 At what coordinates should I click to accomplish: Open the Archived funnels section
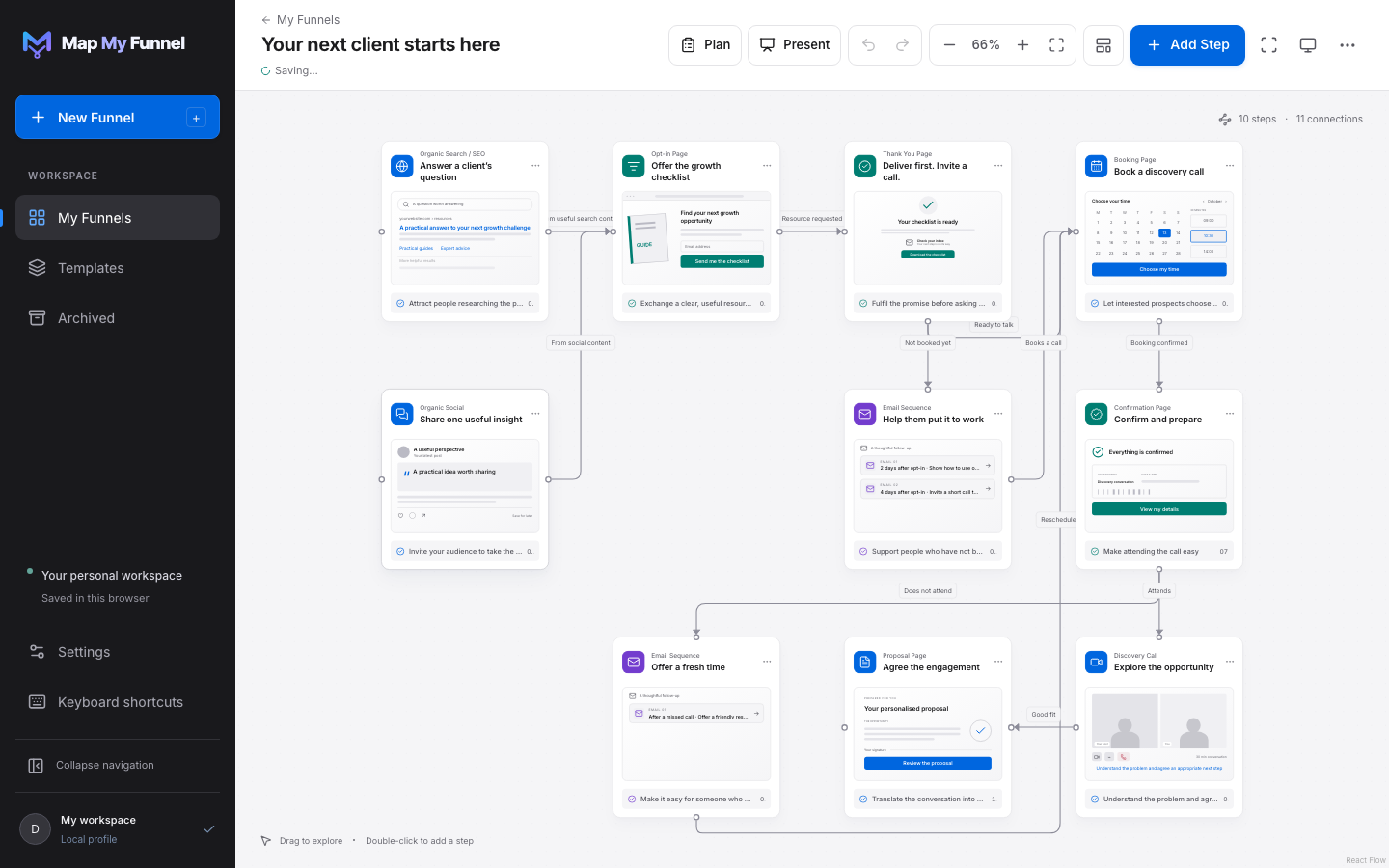(x=118, y=318)
